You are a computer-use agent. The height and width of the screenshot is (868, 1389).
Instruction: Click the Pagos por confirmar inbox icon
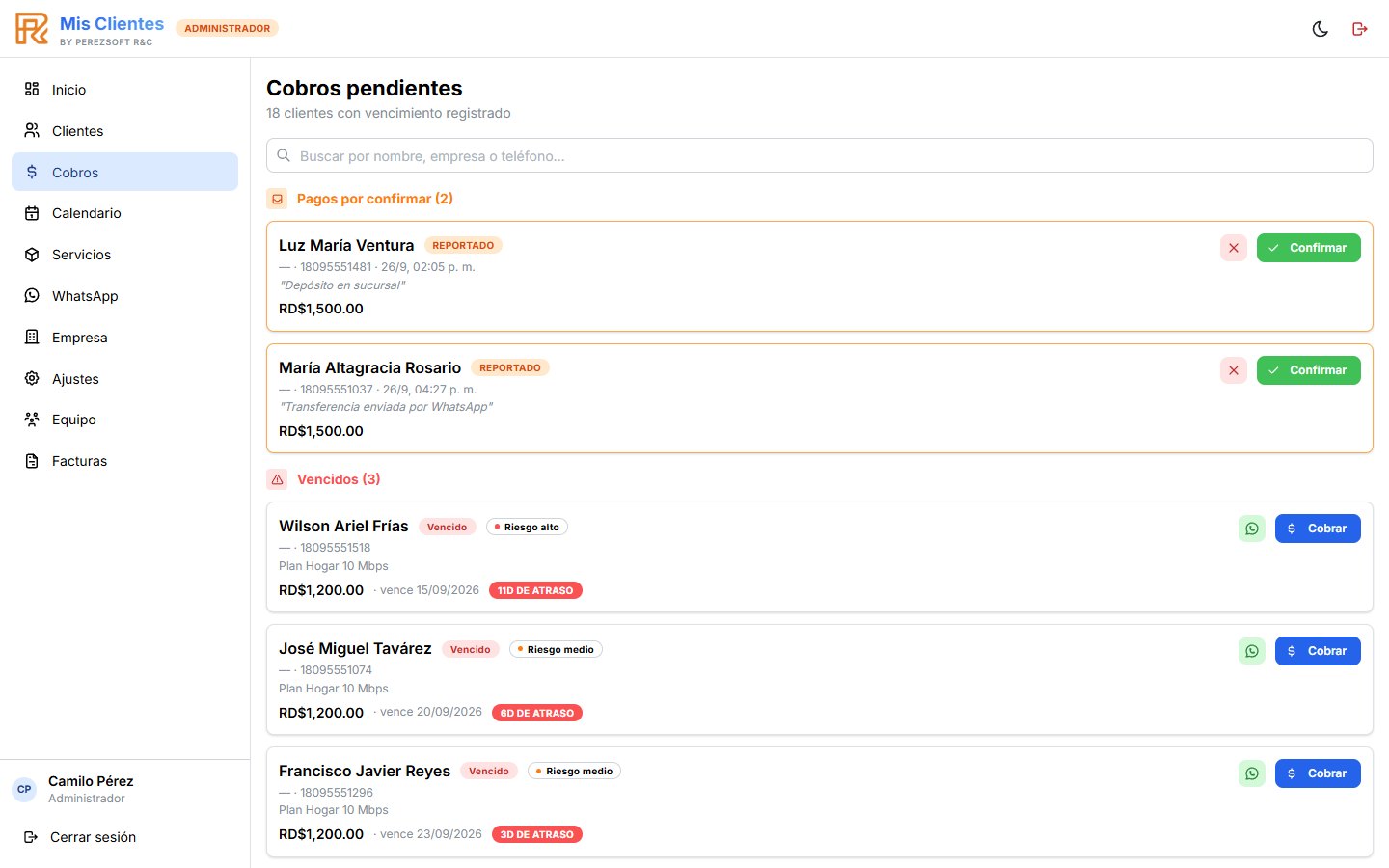[277, 199]
